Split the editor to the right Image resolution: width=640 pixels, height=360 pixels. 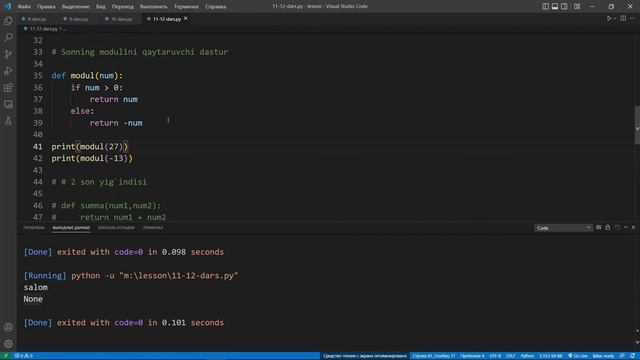[623, 18]
